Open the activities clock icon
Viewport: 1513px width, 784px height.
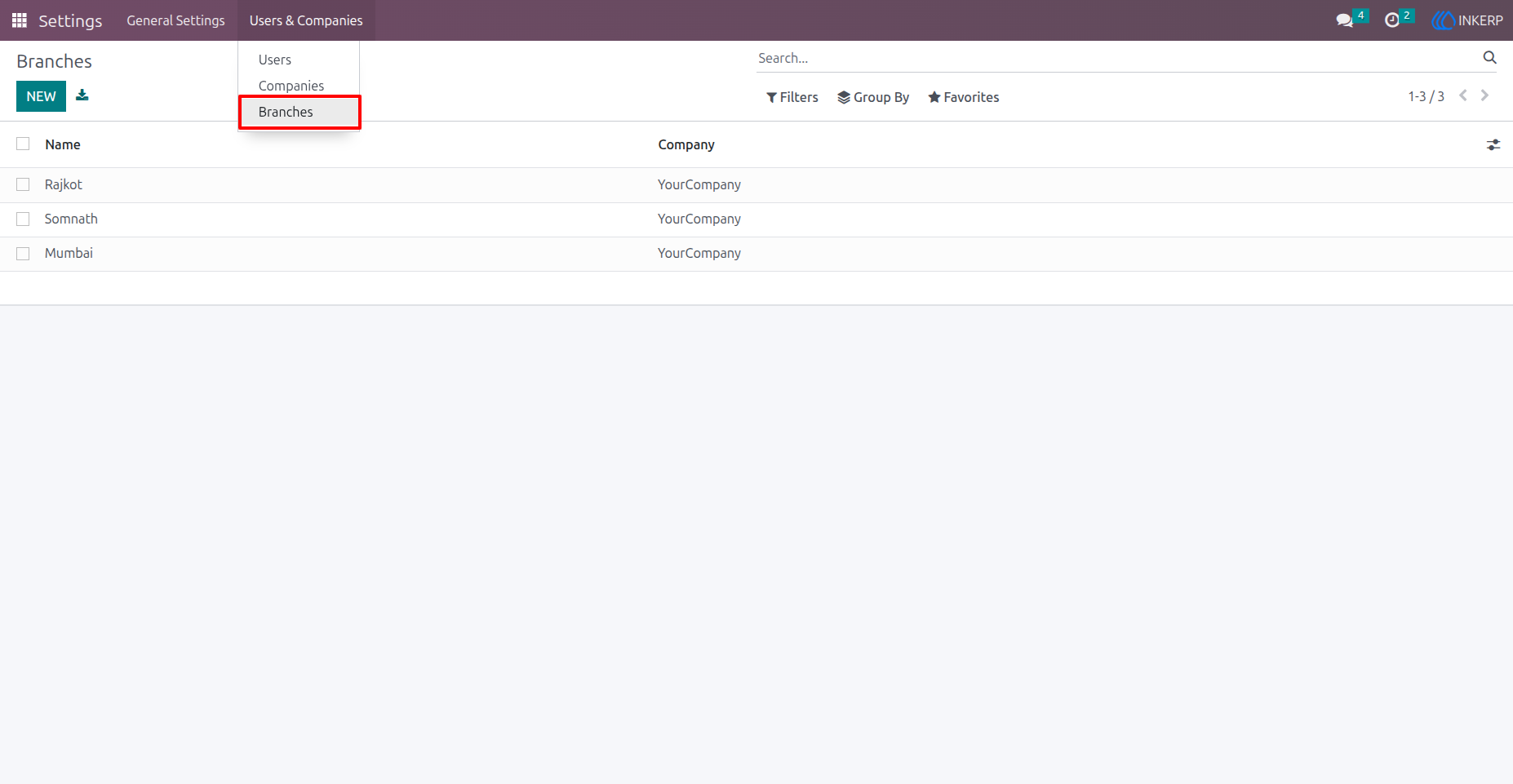(1392, 20)
